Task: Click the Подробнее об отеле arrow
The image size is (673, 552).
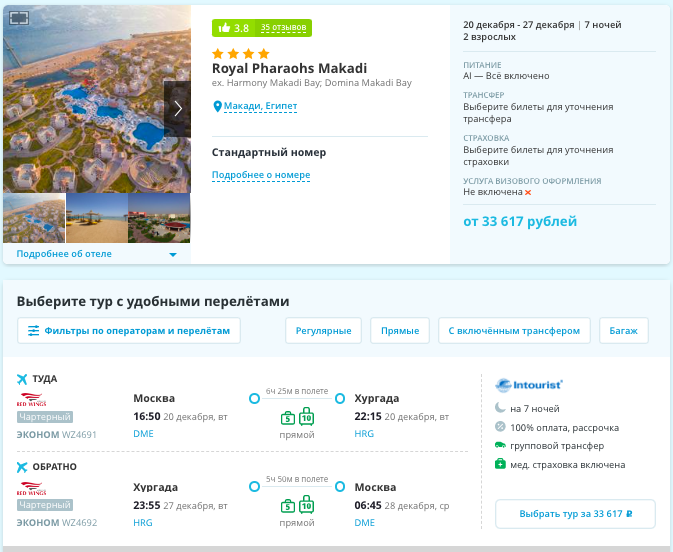Action: (173, 255)
